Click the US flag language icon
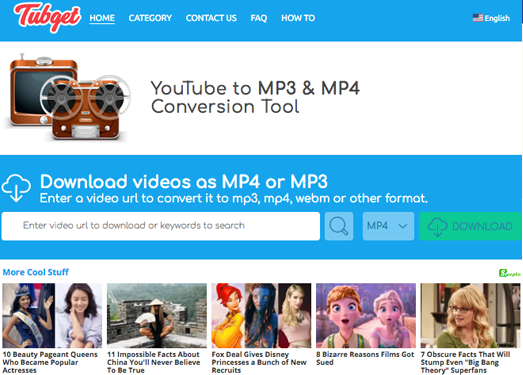The height and width of the screenshot is (375, 523). (478, 18)
